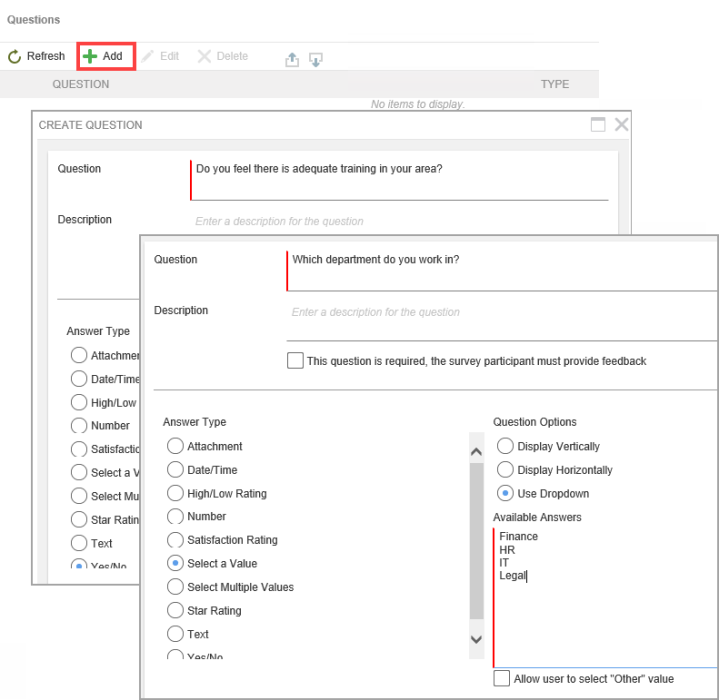
Task: Maximize the Create Question dialog
Action: pos(598,125)
